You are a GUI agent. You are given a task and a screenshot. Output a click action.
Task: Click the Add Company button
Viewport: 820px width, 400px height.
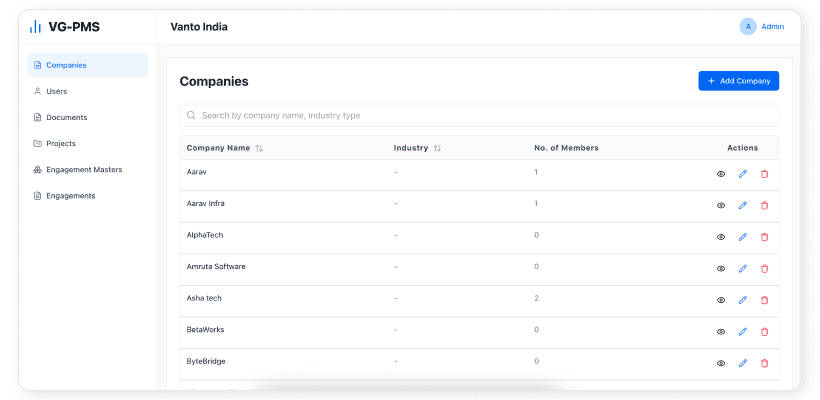738,81
